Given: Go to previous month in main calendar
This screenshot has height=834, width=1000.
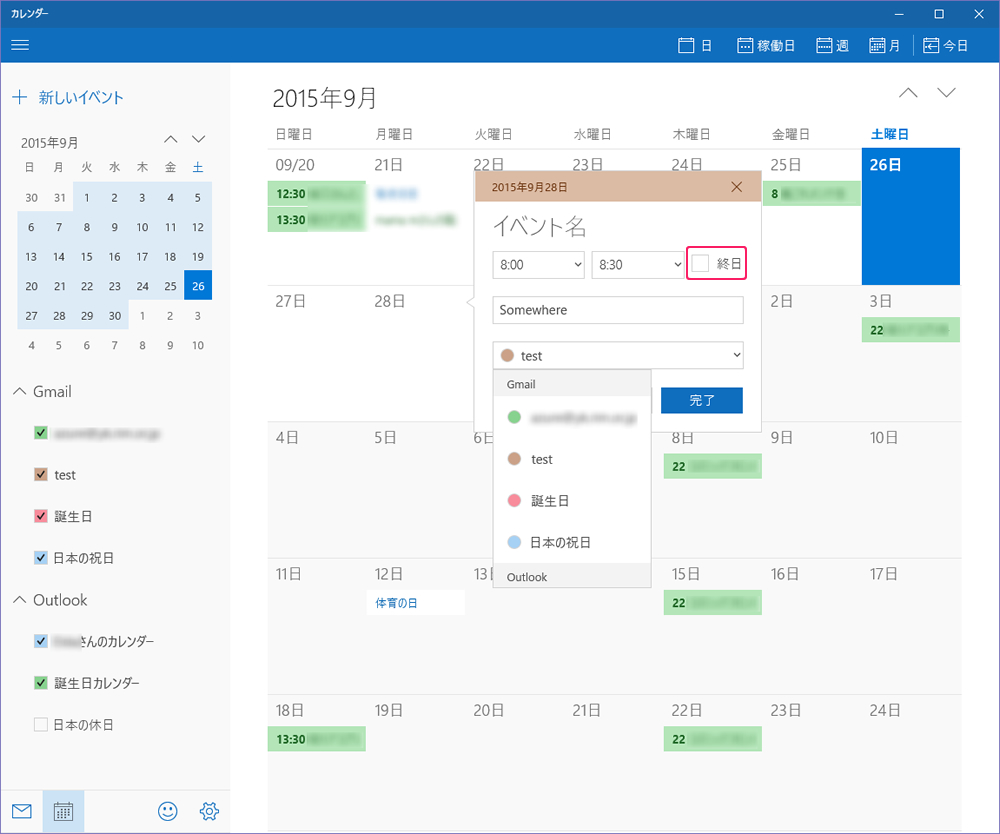Looking at the screenshot, I should click(x=908, y=93).
